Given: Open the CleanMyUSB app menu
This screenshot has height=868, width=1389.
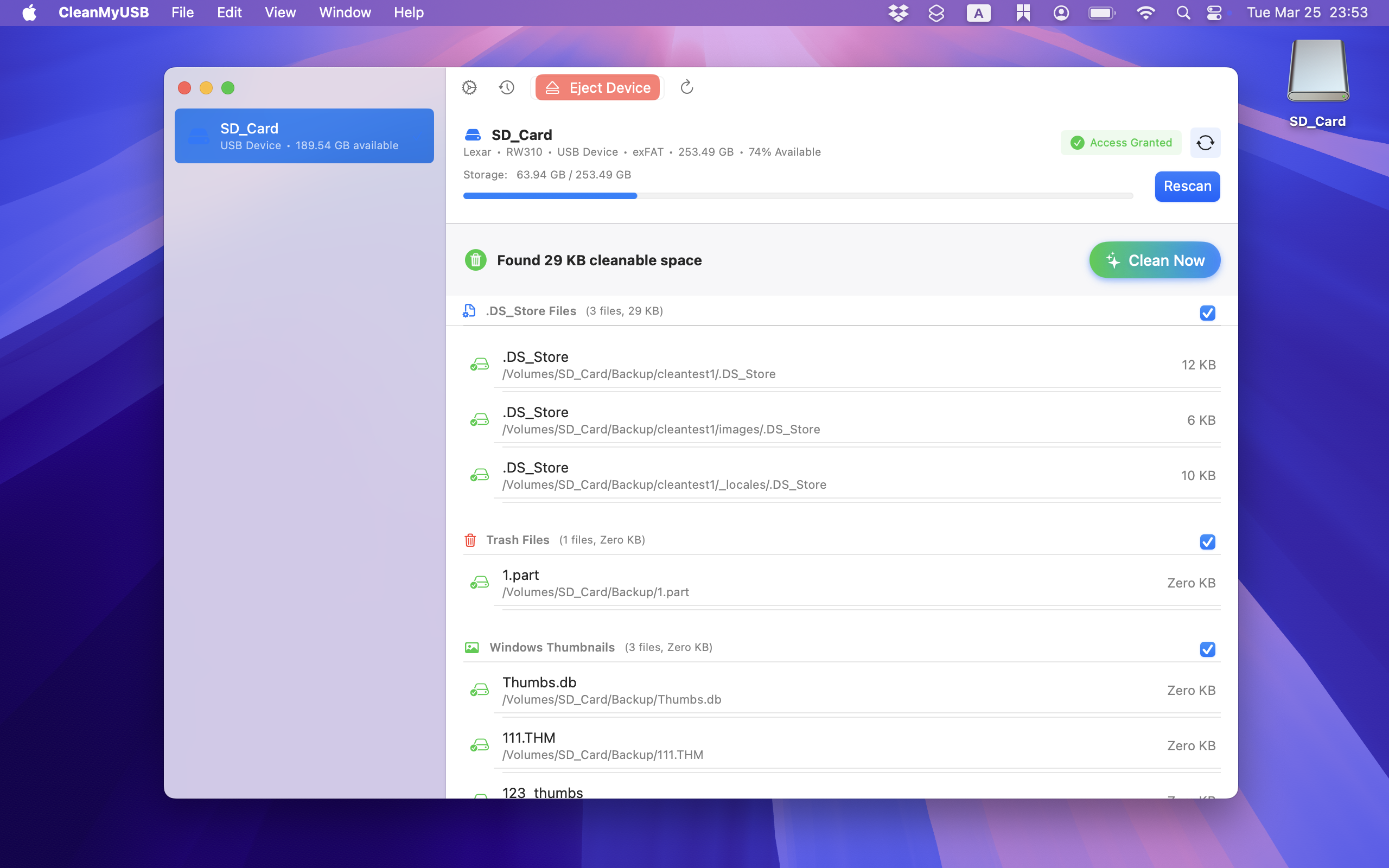Looking at the screenshot, I should (x=104, y=12).
